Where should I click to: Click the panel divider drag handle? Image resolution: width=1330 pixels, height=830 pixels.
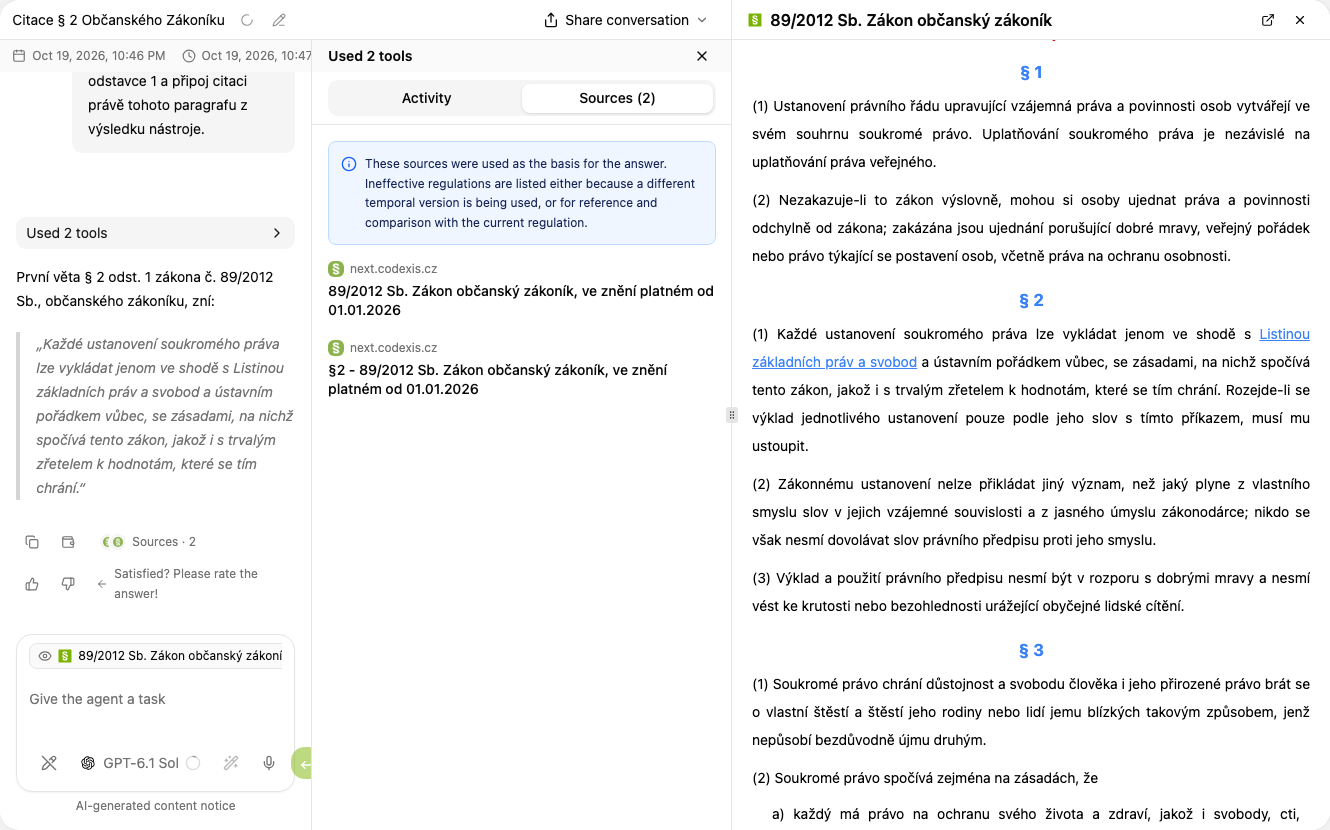pos(731,415)
